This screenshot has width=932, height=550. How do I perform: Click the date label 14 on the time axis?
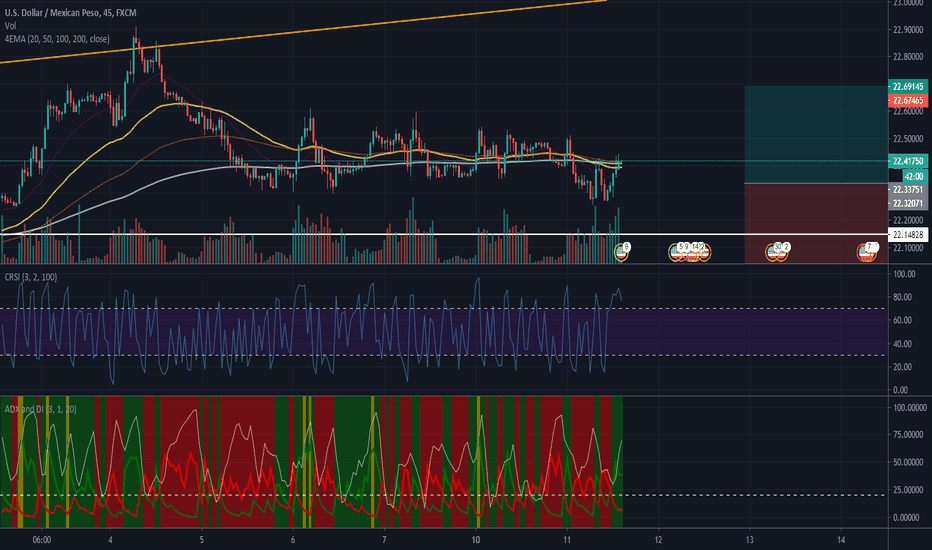click(x=841, y=540)
